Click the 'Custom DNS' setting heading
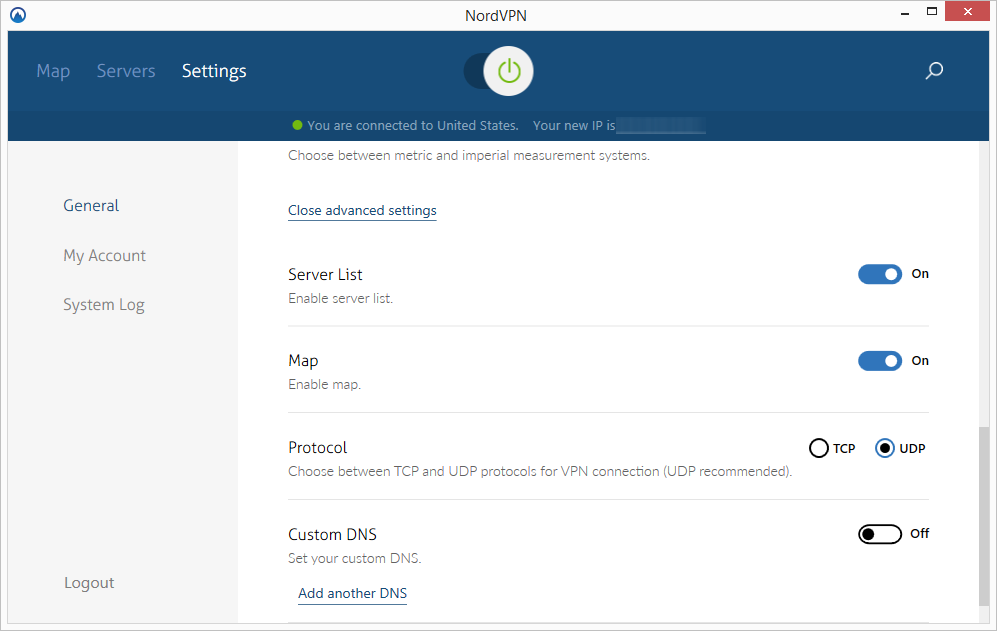997x631 pixels. (x=333, y=535)
